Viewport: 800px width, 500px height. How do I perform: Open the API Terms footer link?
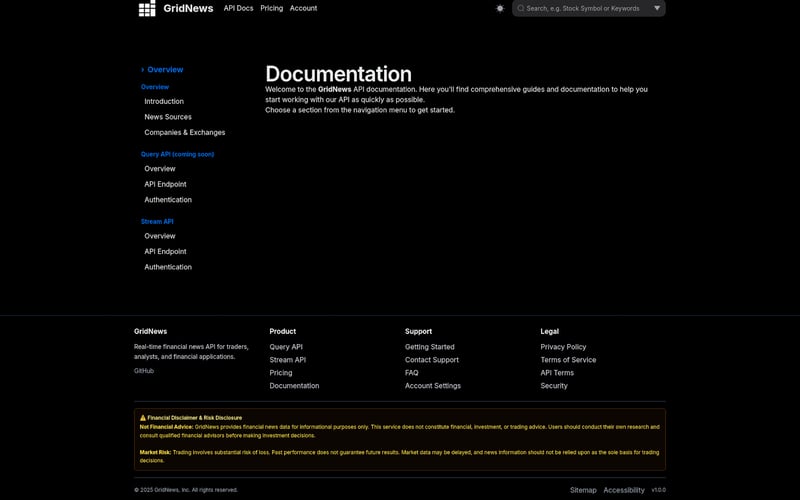click(x=557, y=373)
